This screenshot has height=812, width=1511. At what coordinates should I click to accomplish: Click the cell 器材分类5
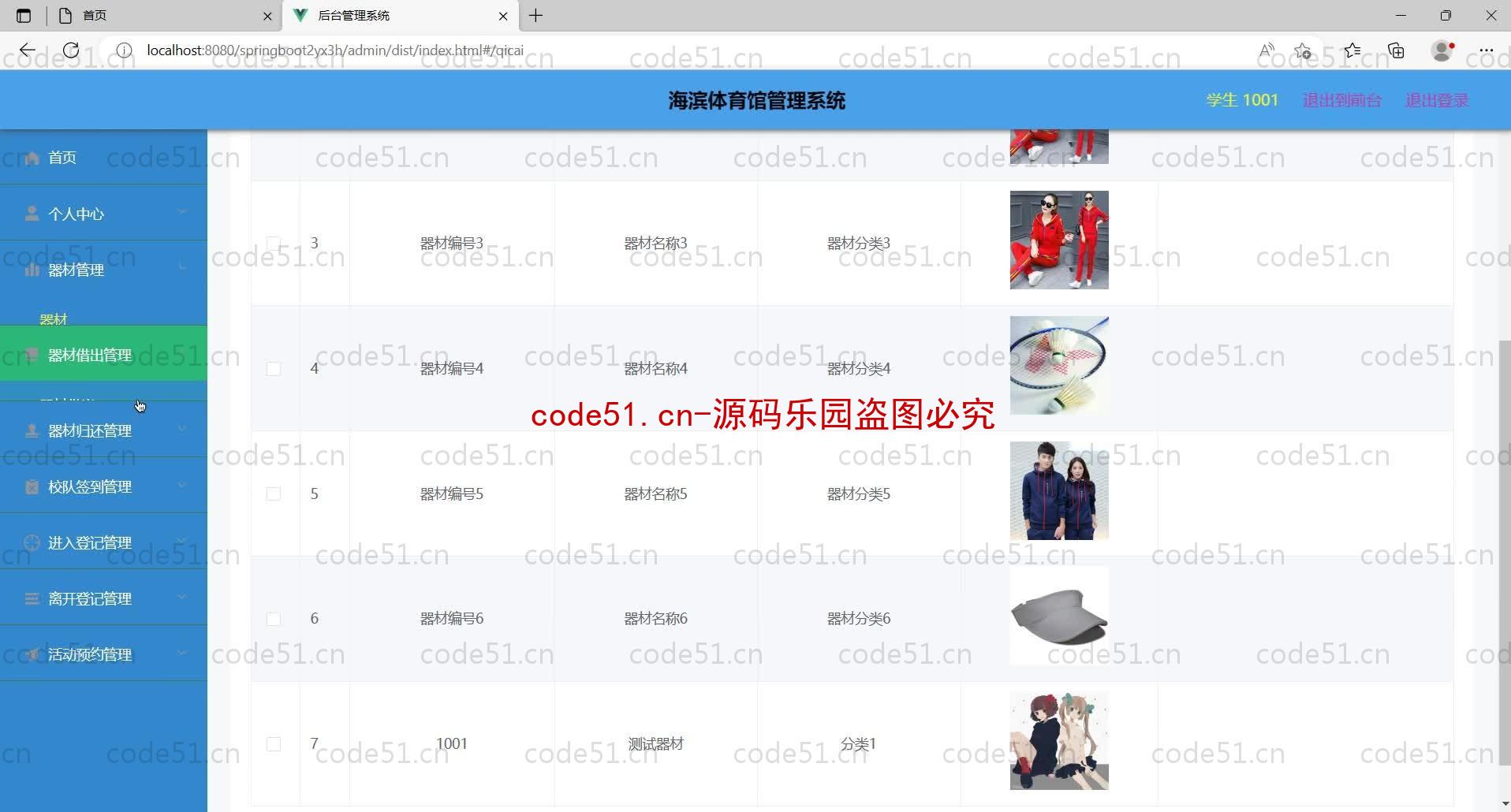click(x=859, y=494)
